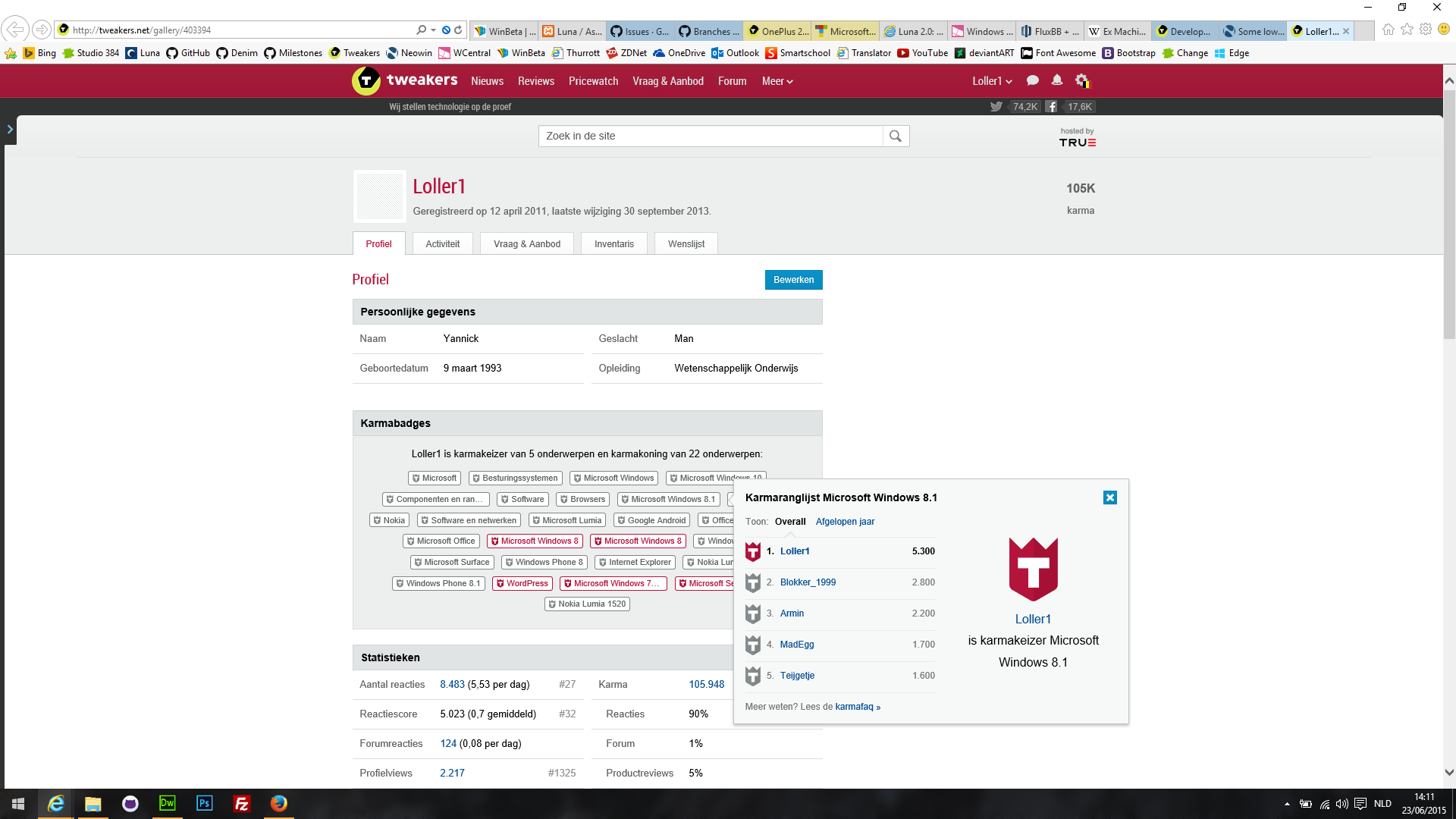Open the GitHub bookmark
The image size is (1456, 819).
(188, 53)
